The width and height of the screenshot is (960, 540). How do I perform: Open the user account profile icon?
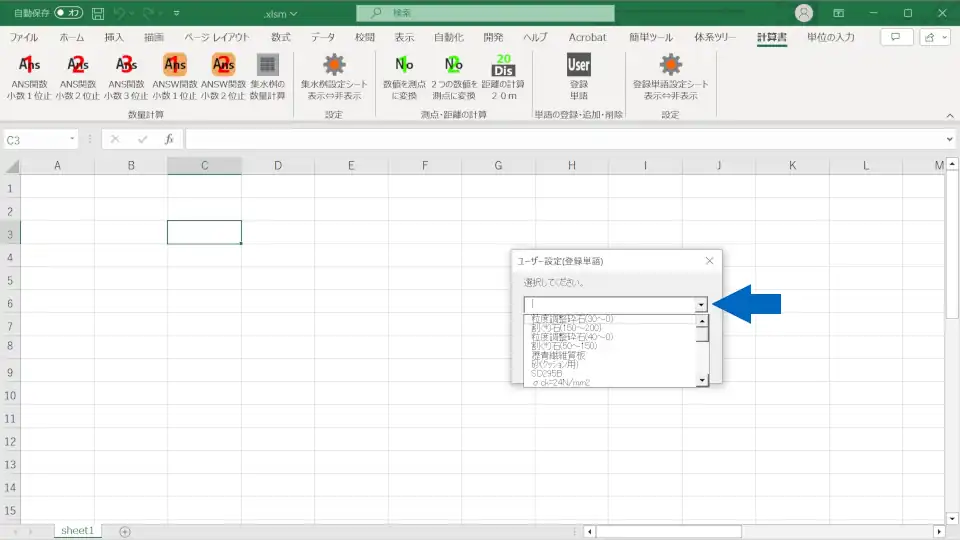click(x=803, y=13)
